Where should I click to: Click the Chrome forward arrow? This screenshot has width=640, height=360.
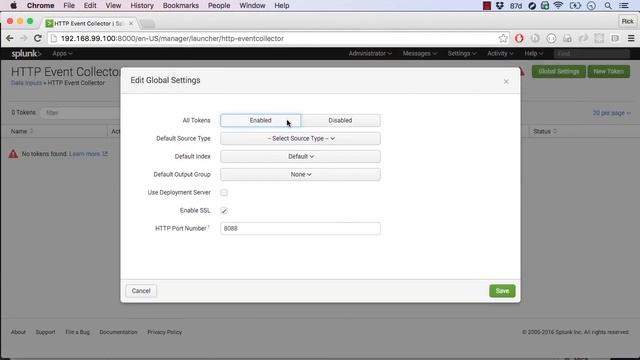coord(23,38)
